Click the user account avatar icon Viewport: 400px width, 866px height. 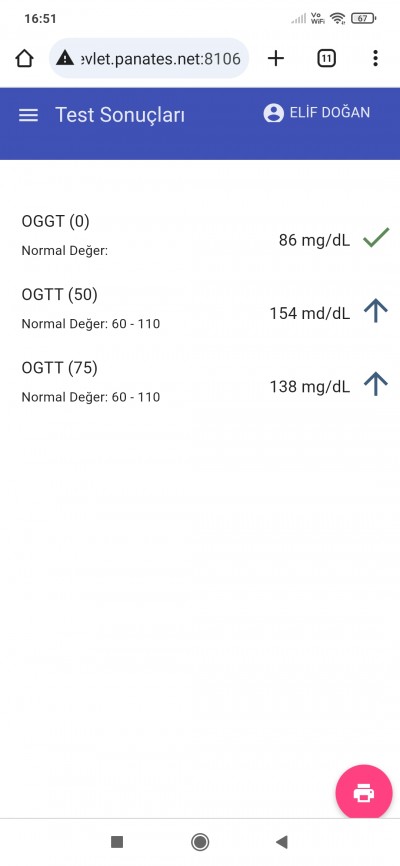coord(273,113)
